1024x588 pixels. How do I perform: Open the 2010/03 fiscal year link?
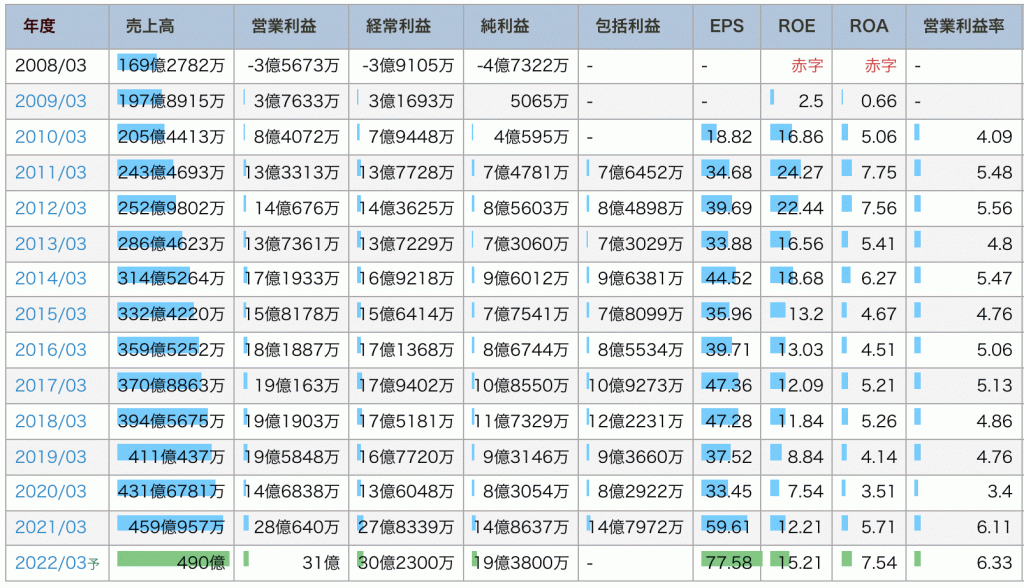pos(51,137)
